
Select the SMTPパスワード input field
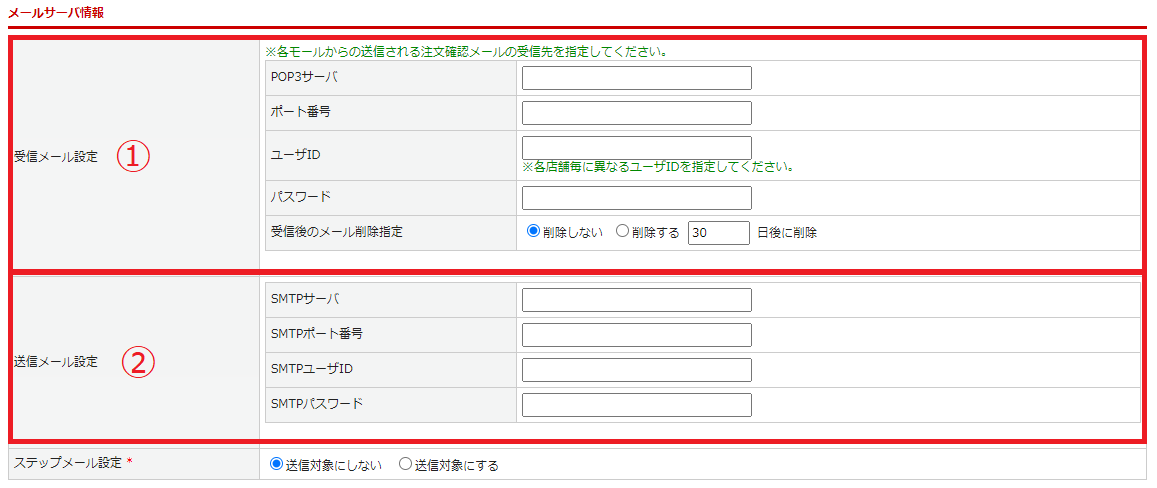coord(636,405)
